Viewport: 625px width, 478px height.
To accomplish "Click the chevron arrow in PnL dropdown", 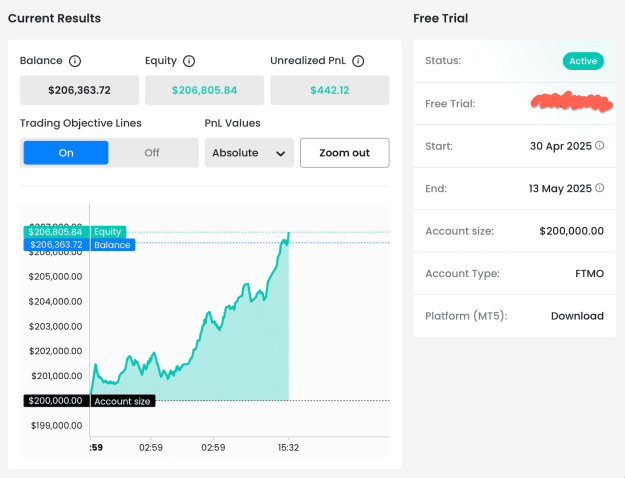I will 281,153.
